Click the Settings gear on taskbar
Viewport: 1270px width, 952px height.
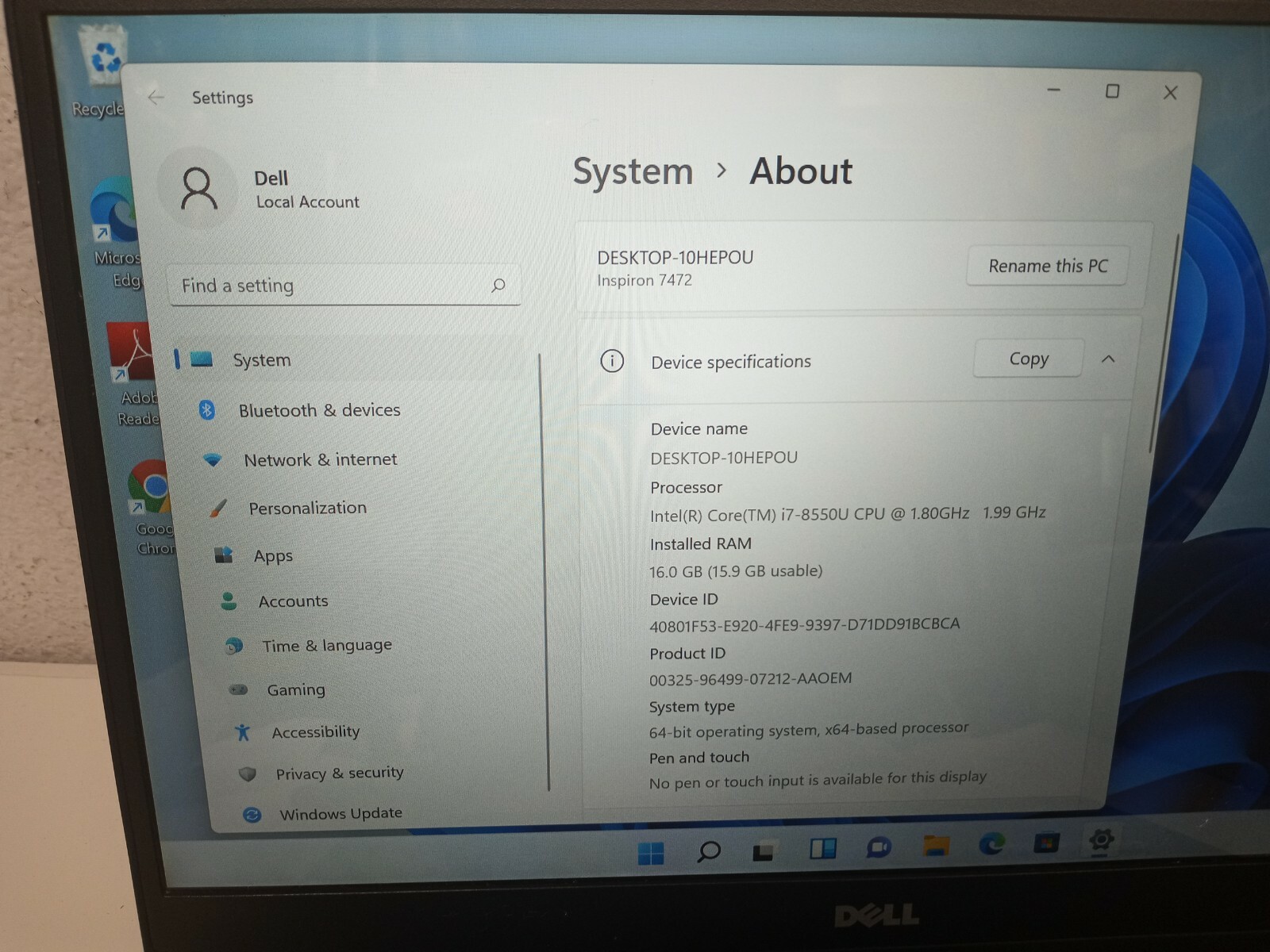point(1101,840)
